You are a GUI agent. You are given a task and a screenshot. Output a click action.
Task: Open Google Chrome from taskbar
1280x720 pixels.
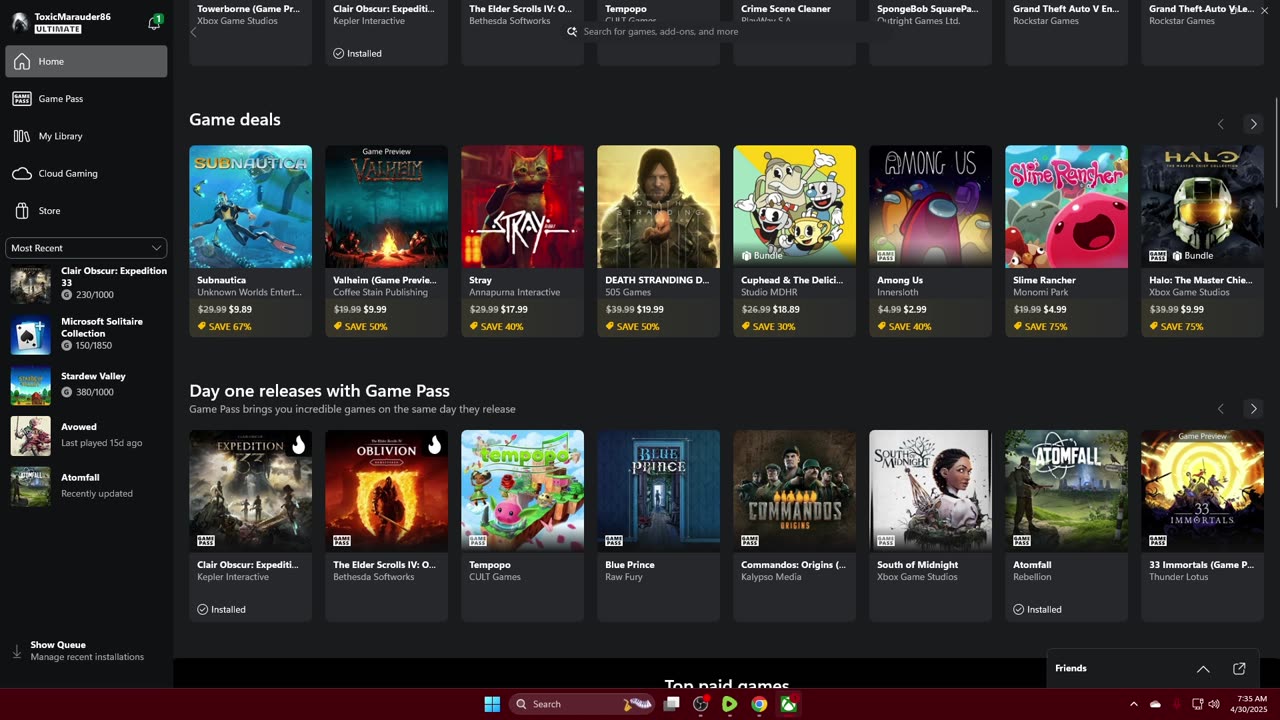coord(759,704)
